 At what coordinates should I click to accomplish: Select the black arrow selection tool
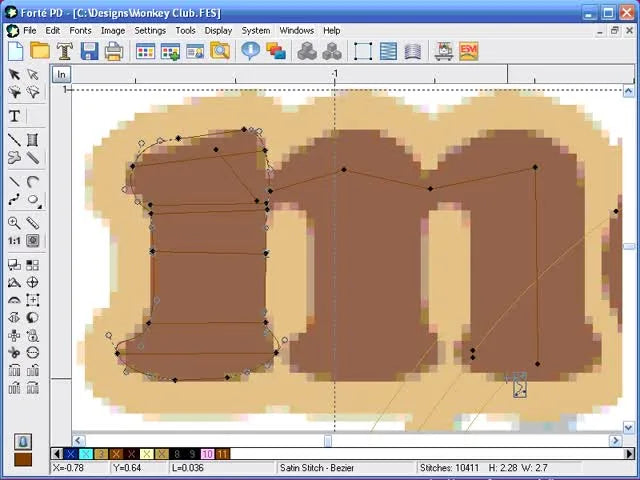click(14, 75)
